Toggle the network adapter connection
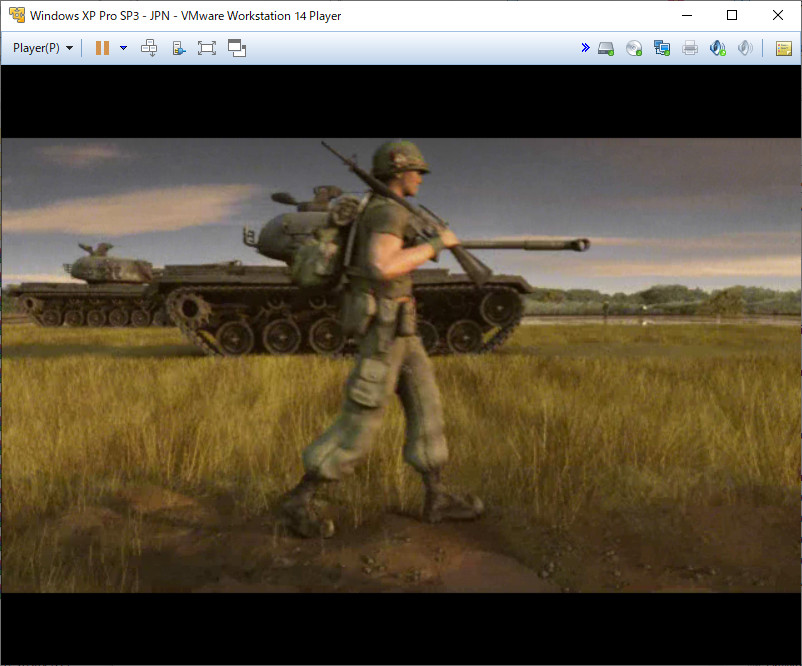 [x=662, y=48]
